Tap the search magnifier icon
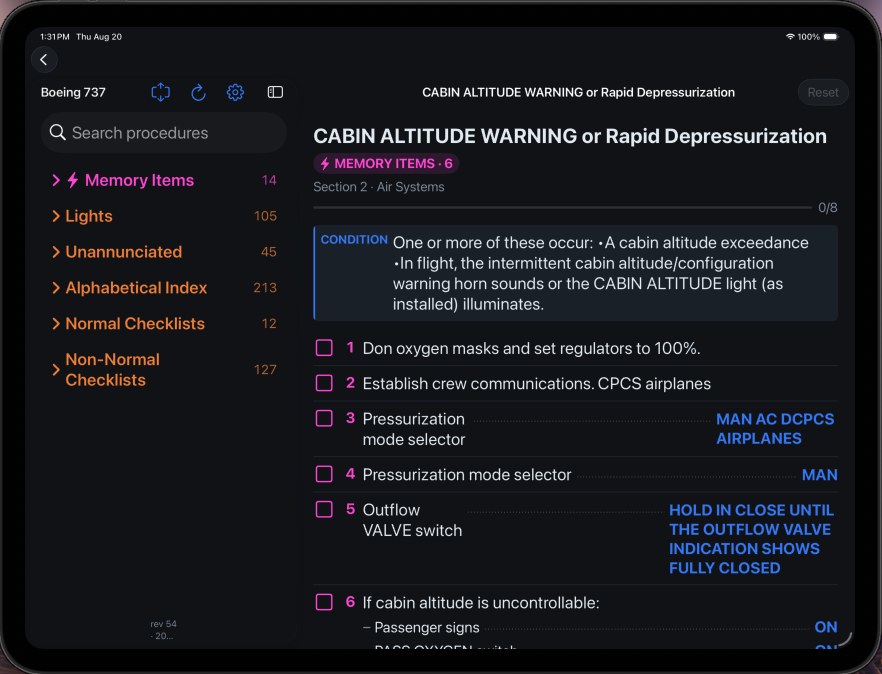The height and width of the screenshot is (674, 882). point(57,132)
